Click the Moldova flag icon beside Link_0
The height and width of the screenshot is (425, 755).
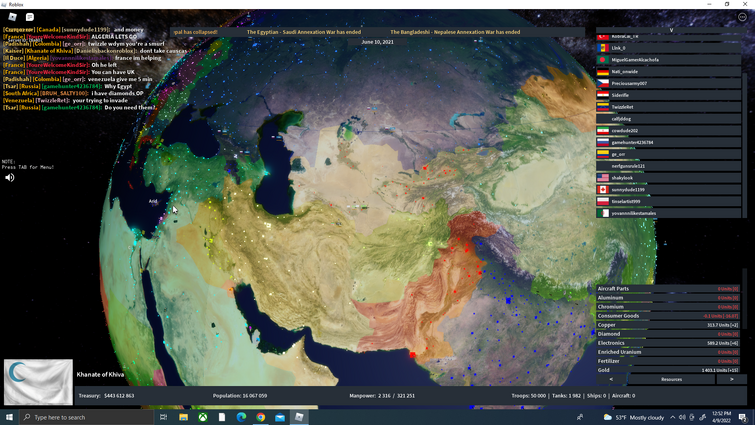coord(603,48)
